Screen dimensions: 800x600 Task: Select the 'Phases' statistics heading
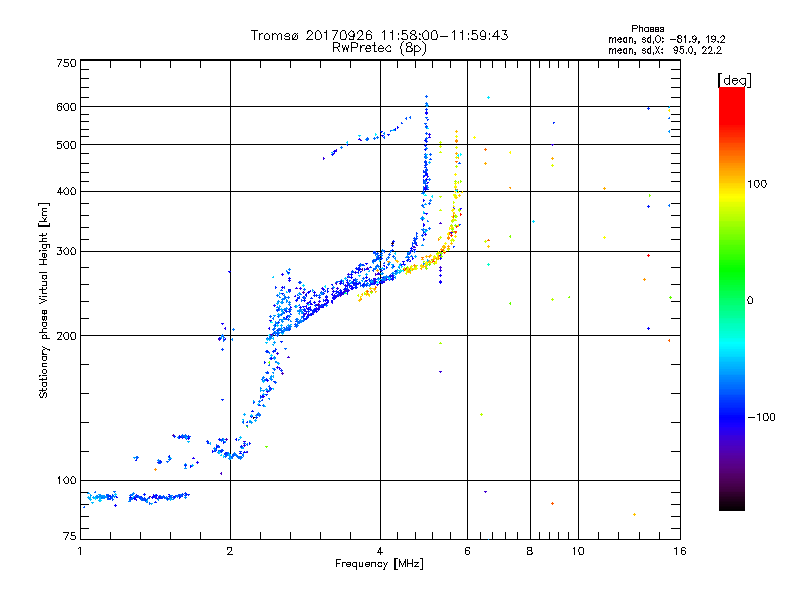(x=647, y=29)
